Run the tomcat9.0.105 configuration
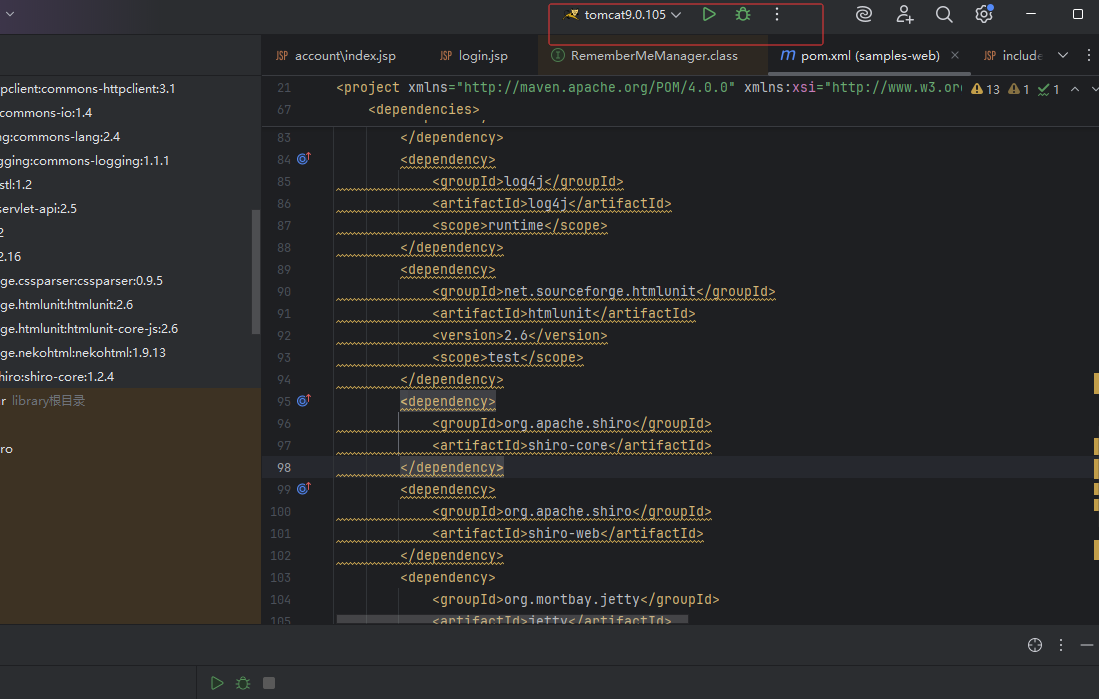The width and height of the screenshot is (1099, 699). pos(709,15)
